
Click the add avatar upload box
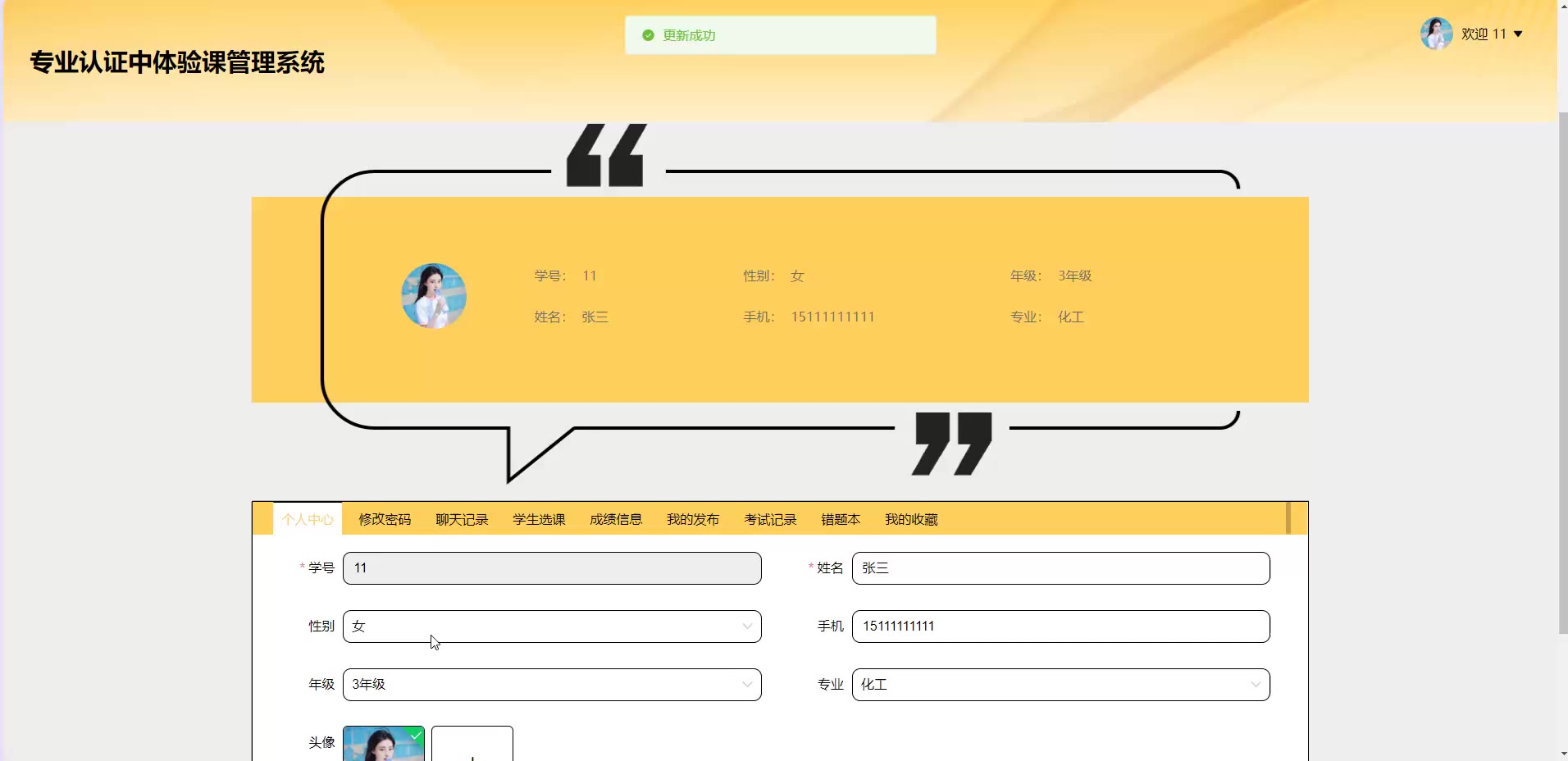coord(472,744)
